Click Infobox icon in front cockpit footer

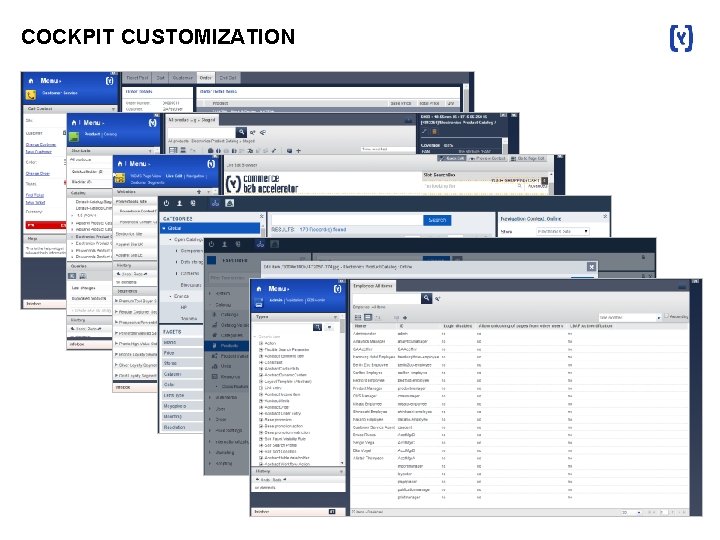pos(332,512)
